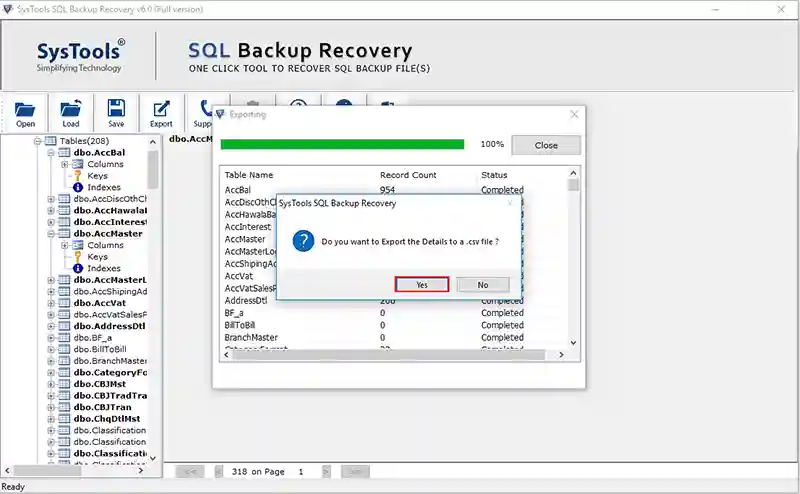Viewport: 800px width, 494px height.
Task: Jump to first page in pager
Action: point(190,472)
